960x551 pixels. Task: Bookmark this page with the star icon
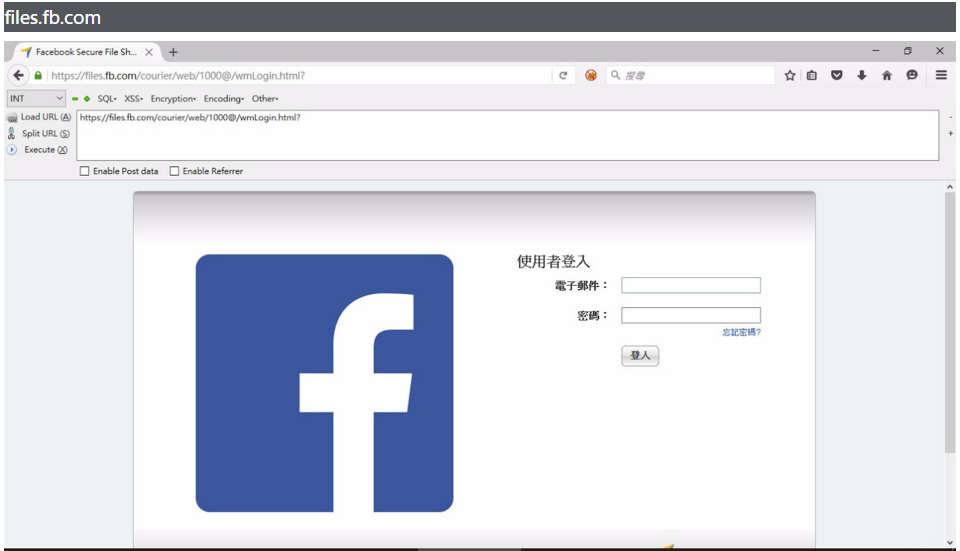point(790,75)
